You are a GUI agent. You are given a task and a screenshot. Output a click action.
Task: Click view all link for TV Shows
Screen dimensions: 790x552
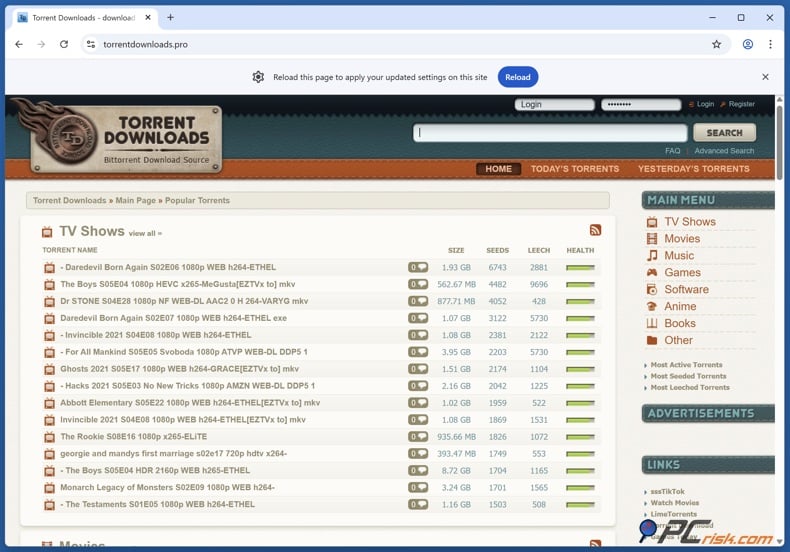[145, 233]
